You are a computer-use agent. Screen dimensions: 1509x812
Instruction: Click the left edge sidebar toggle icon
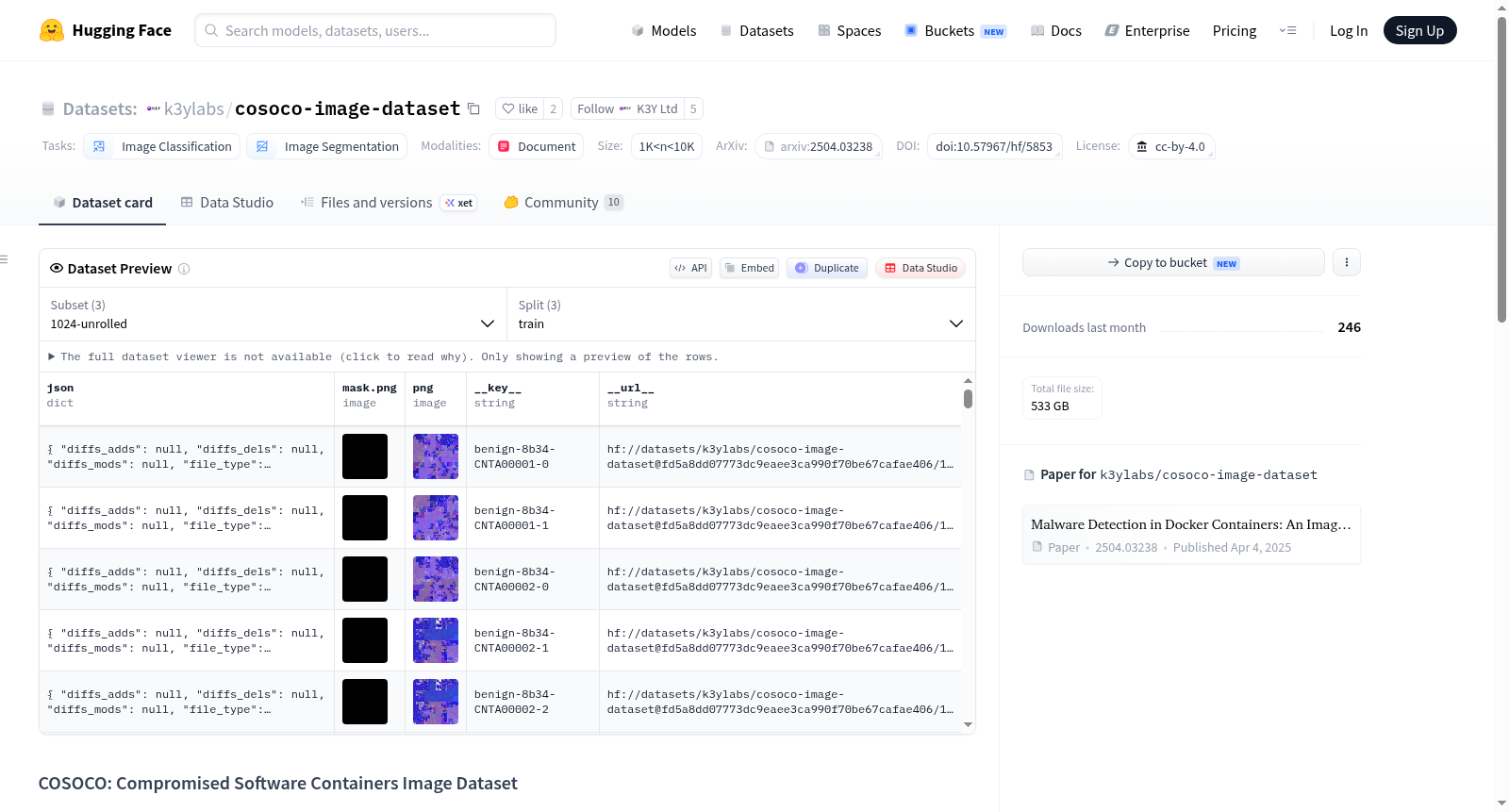[5, 259]
